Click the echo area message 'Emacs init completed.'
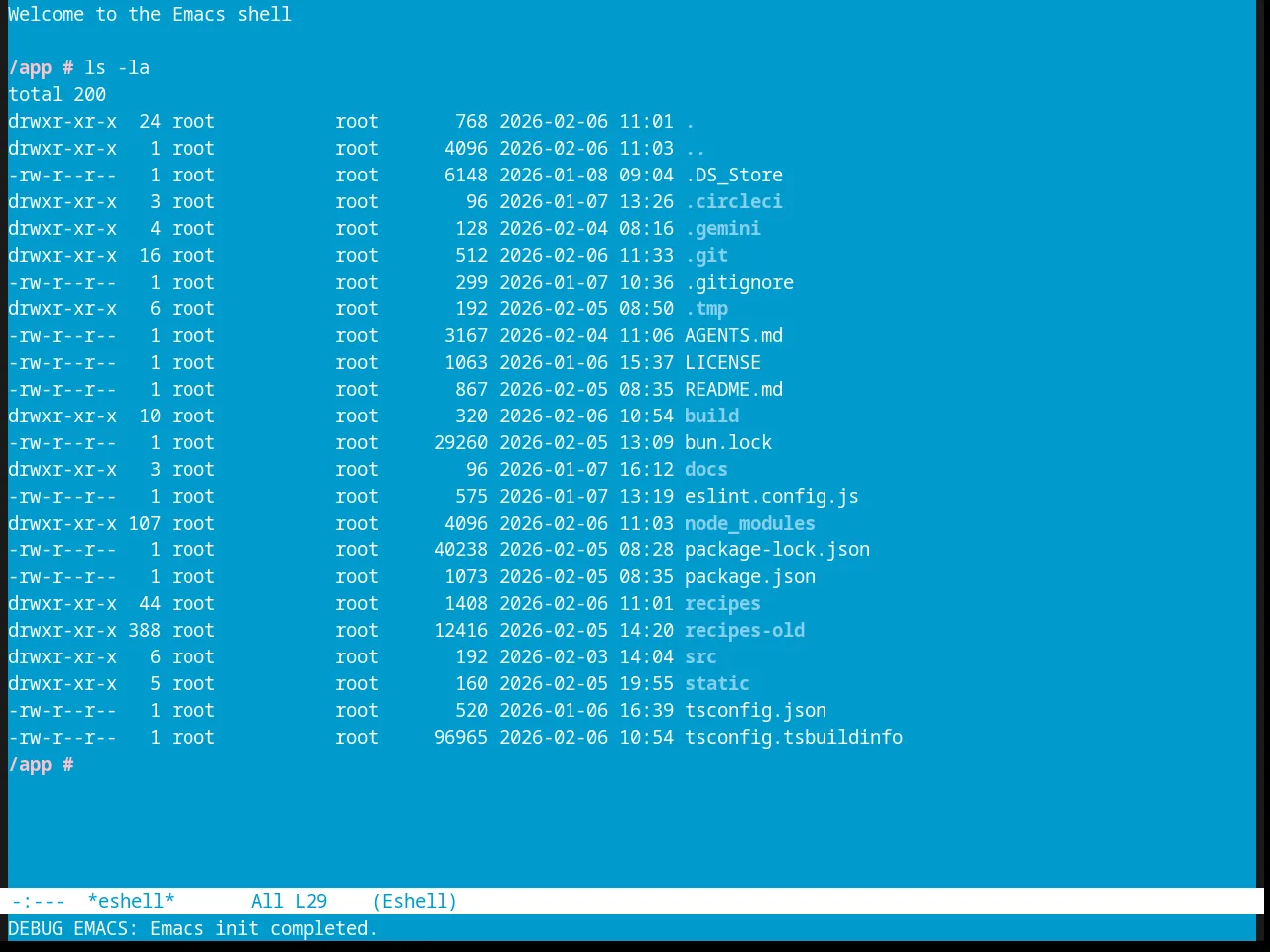Screen dimensions: 1270x952 click(x=264, y=928)
